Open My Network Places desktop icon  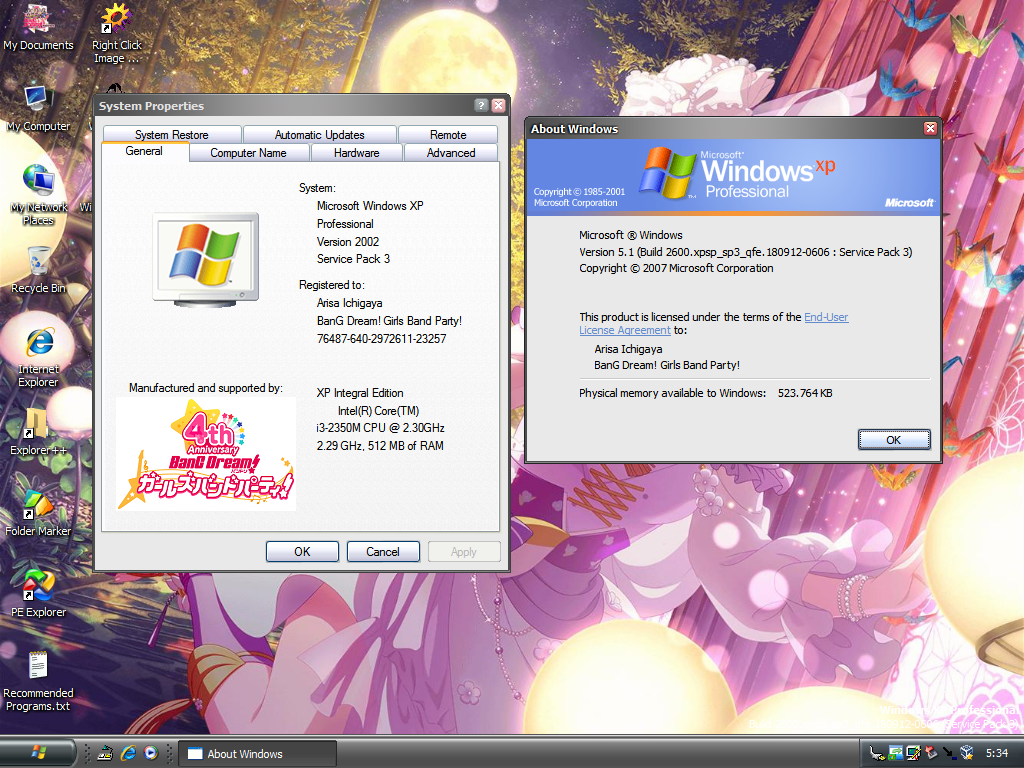(38, 195)
